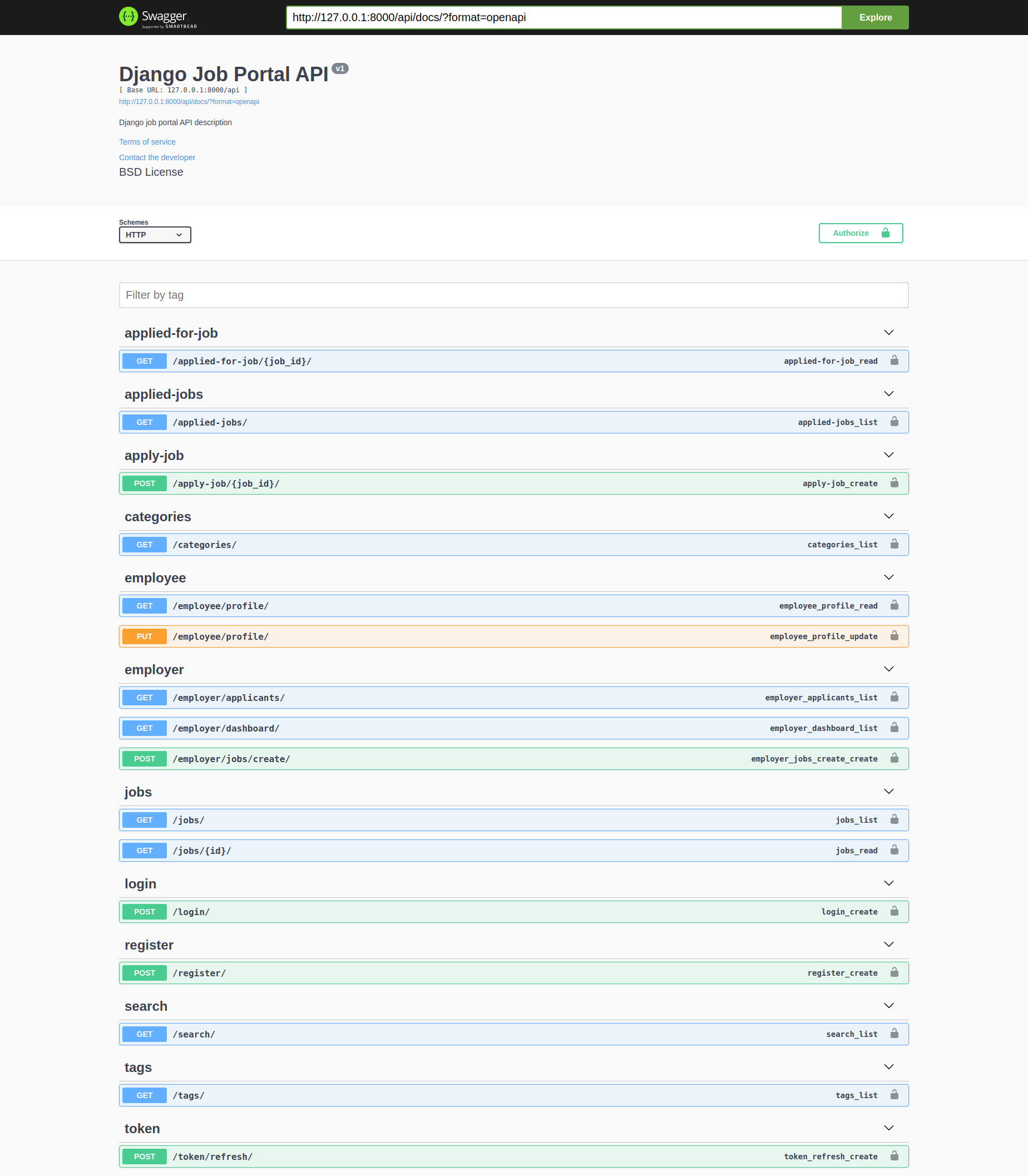Click lock icon on employee_profile_read row

[x=894, y=605]
